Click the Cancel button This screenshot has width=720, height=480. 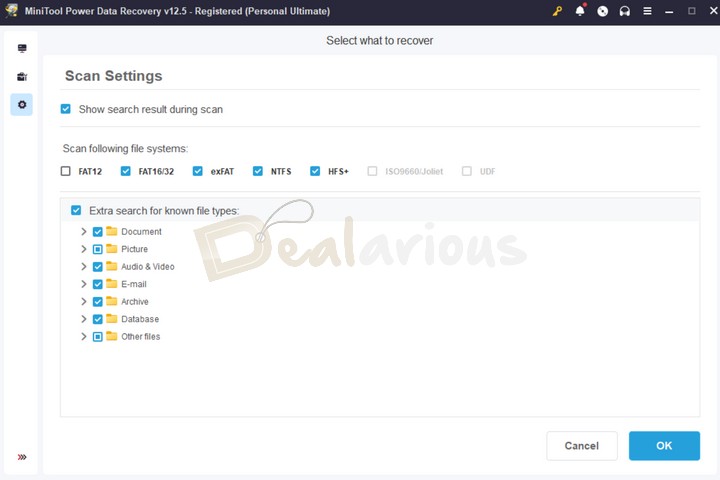point(582,446)
